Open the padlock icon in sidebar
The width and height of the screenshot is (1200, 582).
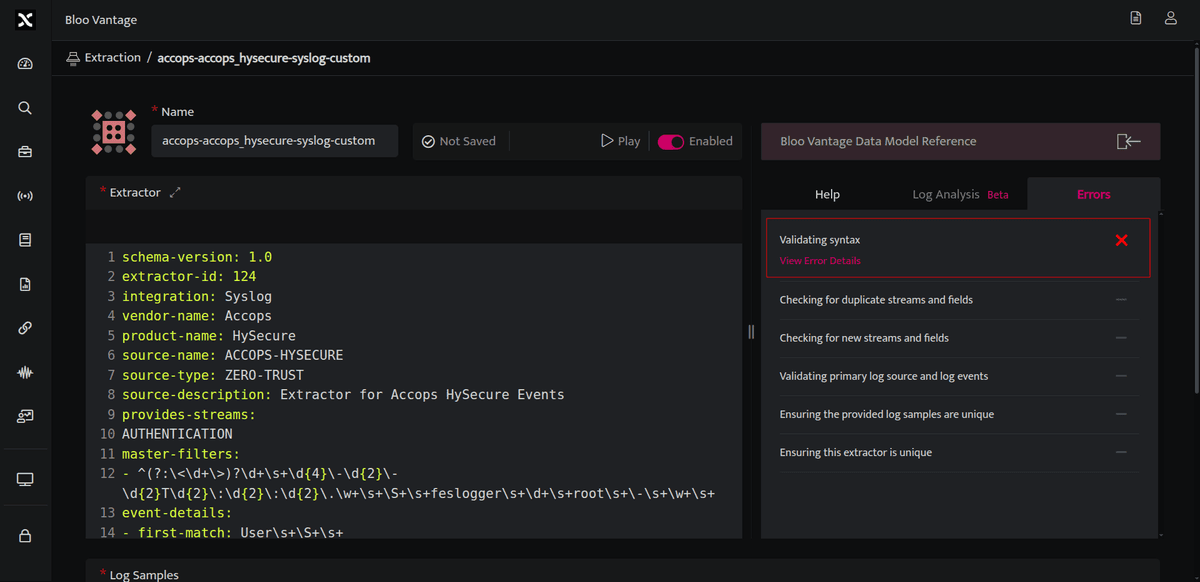tap(26, 536)
